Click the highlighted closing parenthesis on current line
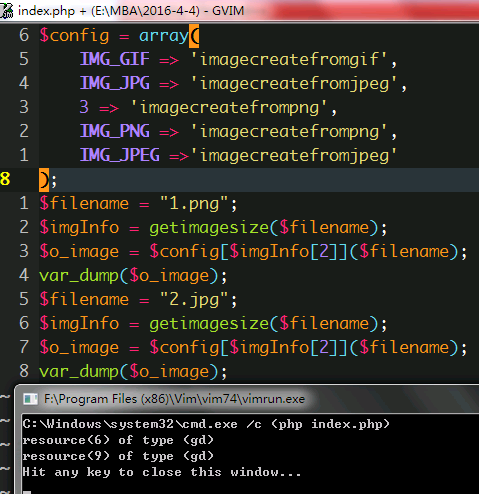The width and height of the screenshot is (479, 494). (44, 180)
